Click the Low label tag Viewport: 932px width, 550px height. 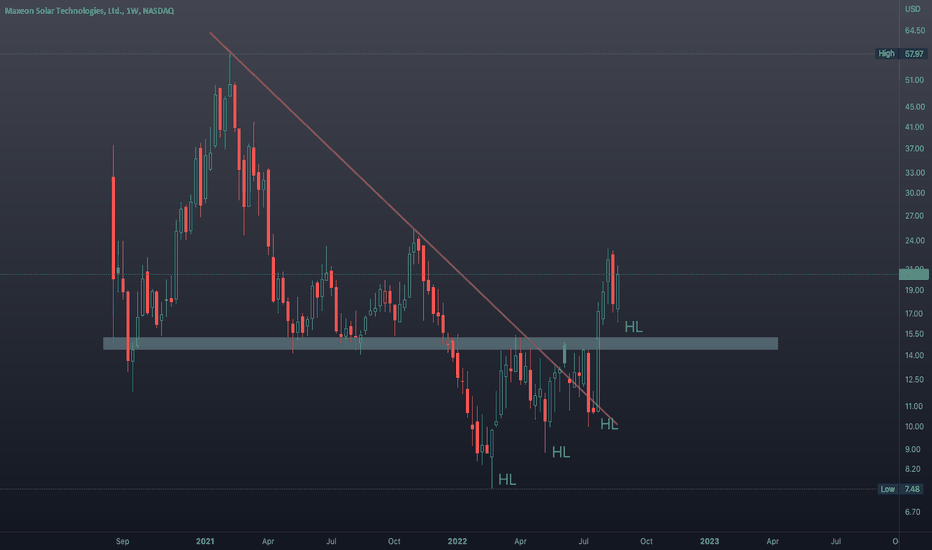pos(887,489)
